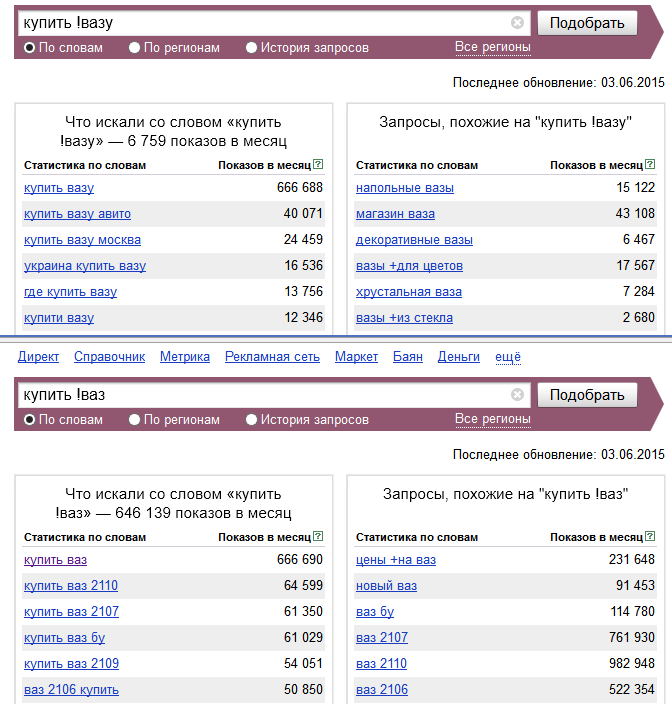Open the Справочник service link
Image resolution: width=672 pixels, height=704 pixels.
pyautogui.click(x=110, y=357)
